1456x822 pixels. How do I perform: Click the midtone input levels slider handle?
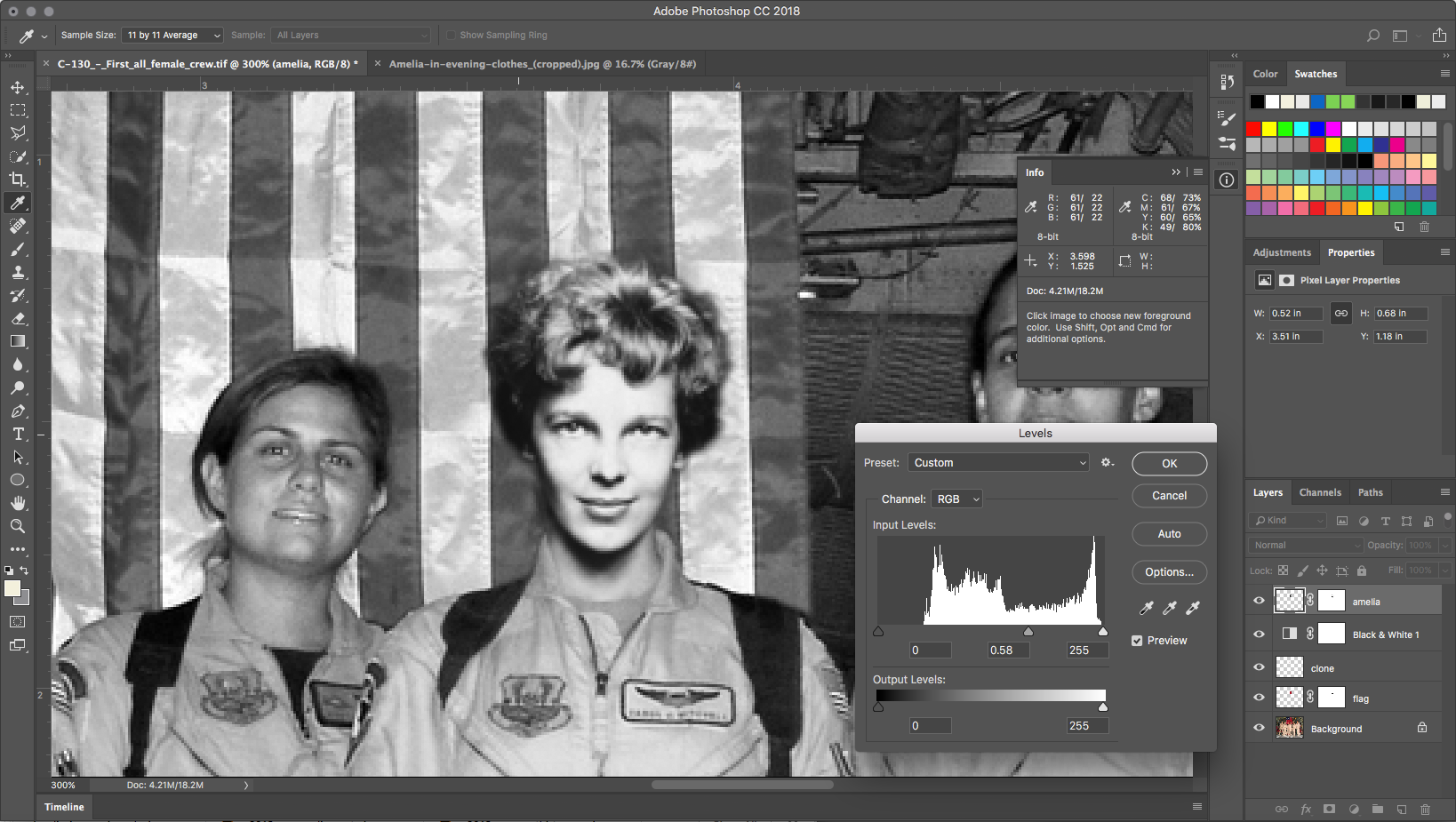(1028, 632)
